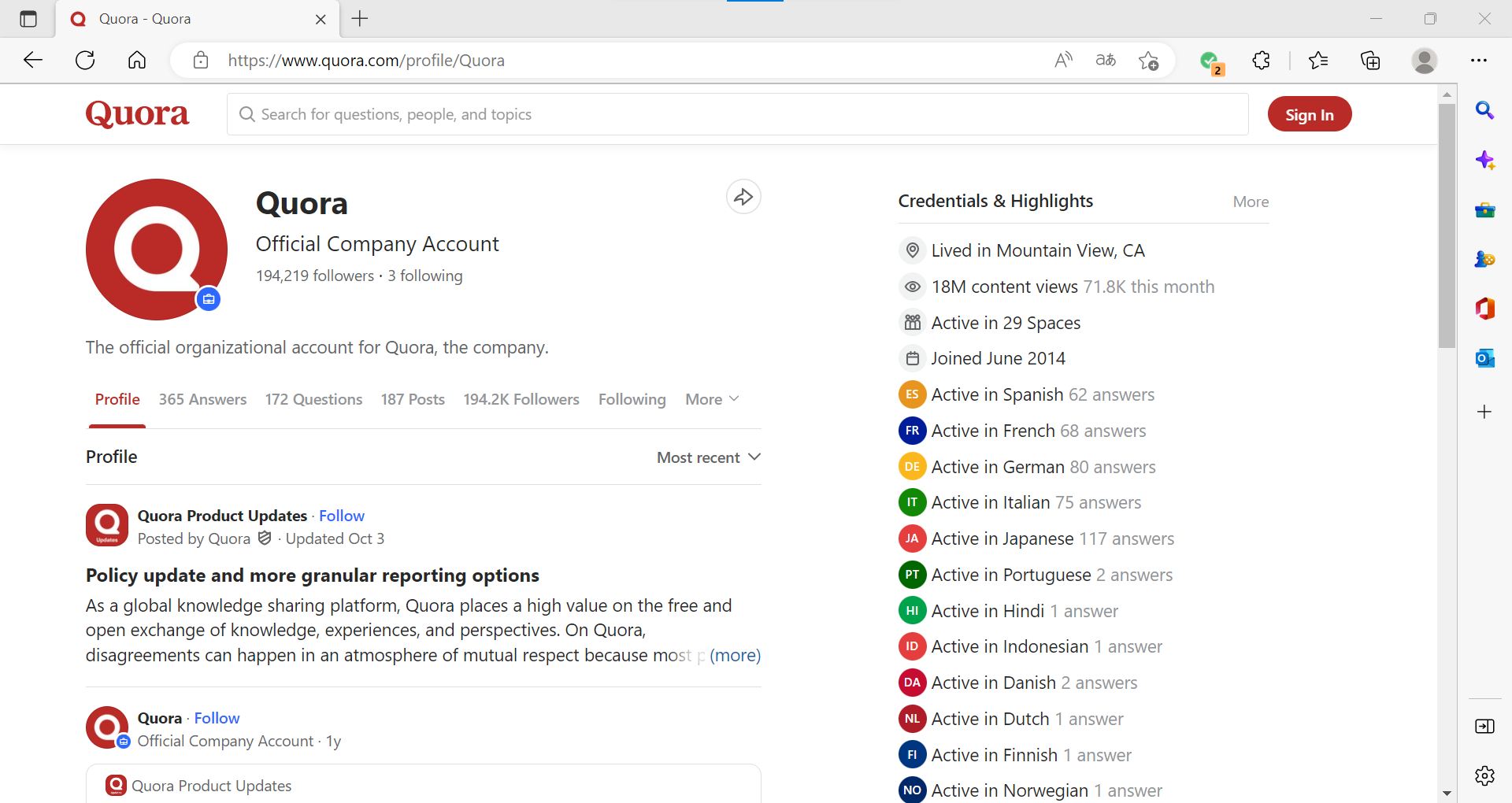Click the site info lock icon
The width and height of the screenshot is (1512, 803).
tap(201, 61)
